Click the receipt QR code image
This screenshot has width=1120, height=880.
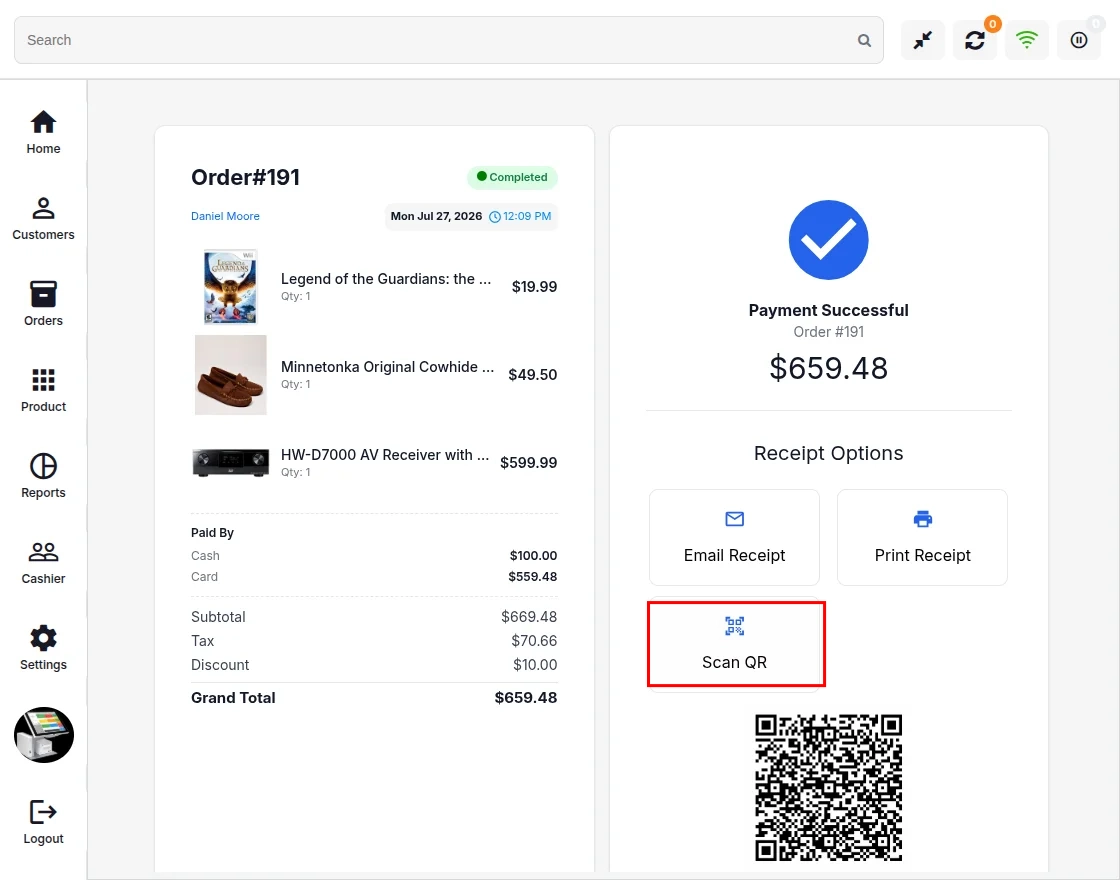click(829, 787)
